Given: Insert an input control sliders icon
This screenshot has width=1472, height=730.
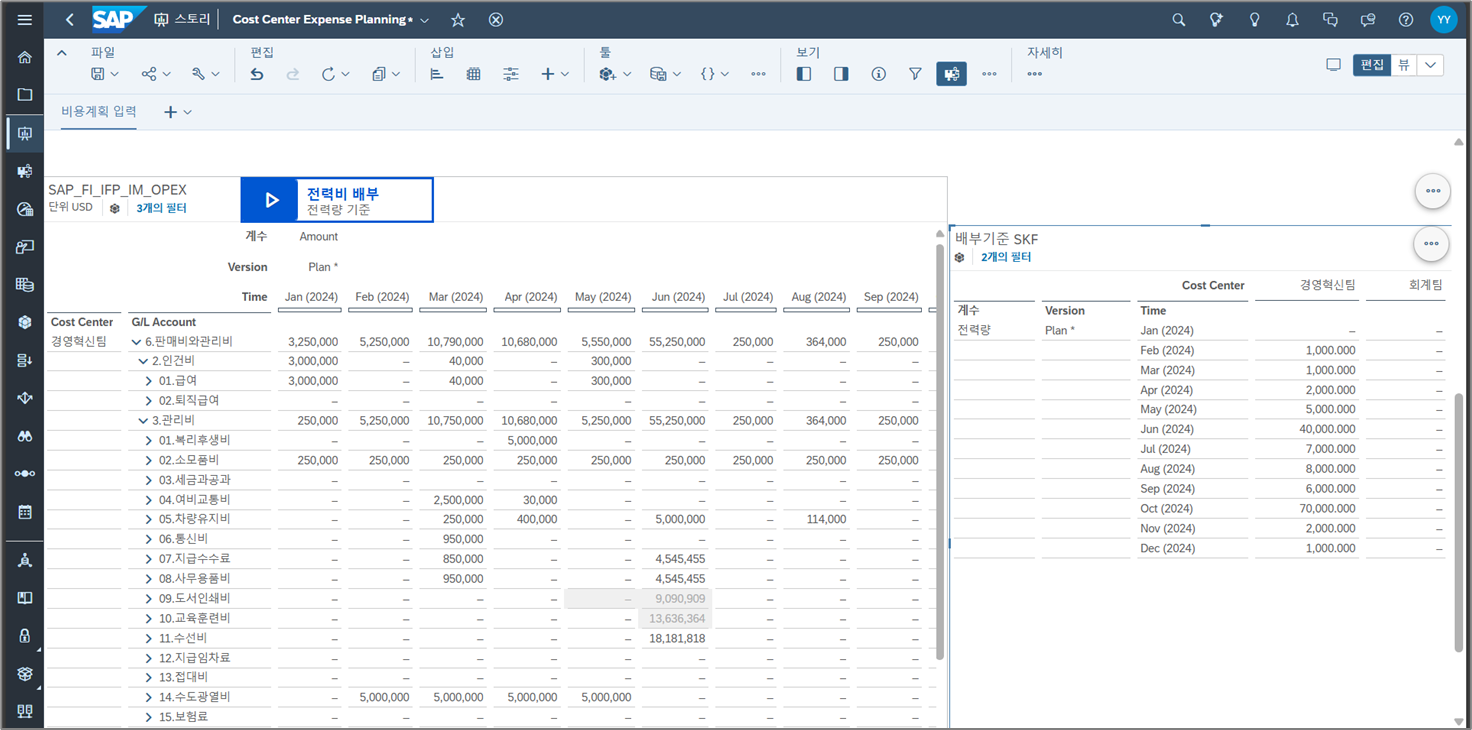Looking at the screenshot, I should [511, 74].
